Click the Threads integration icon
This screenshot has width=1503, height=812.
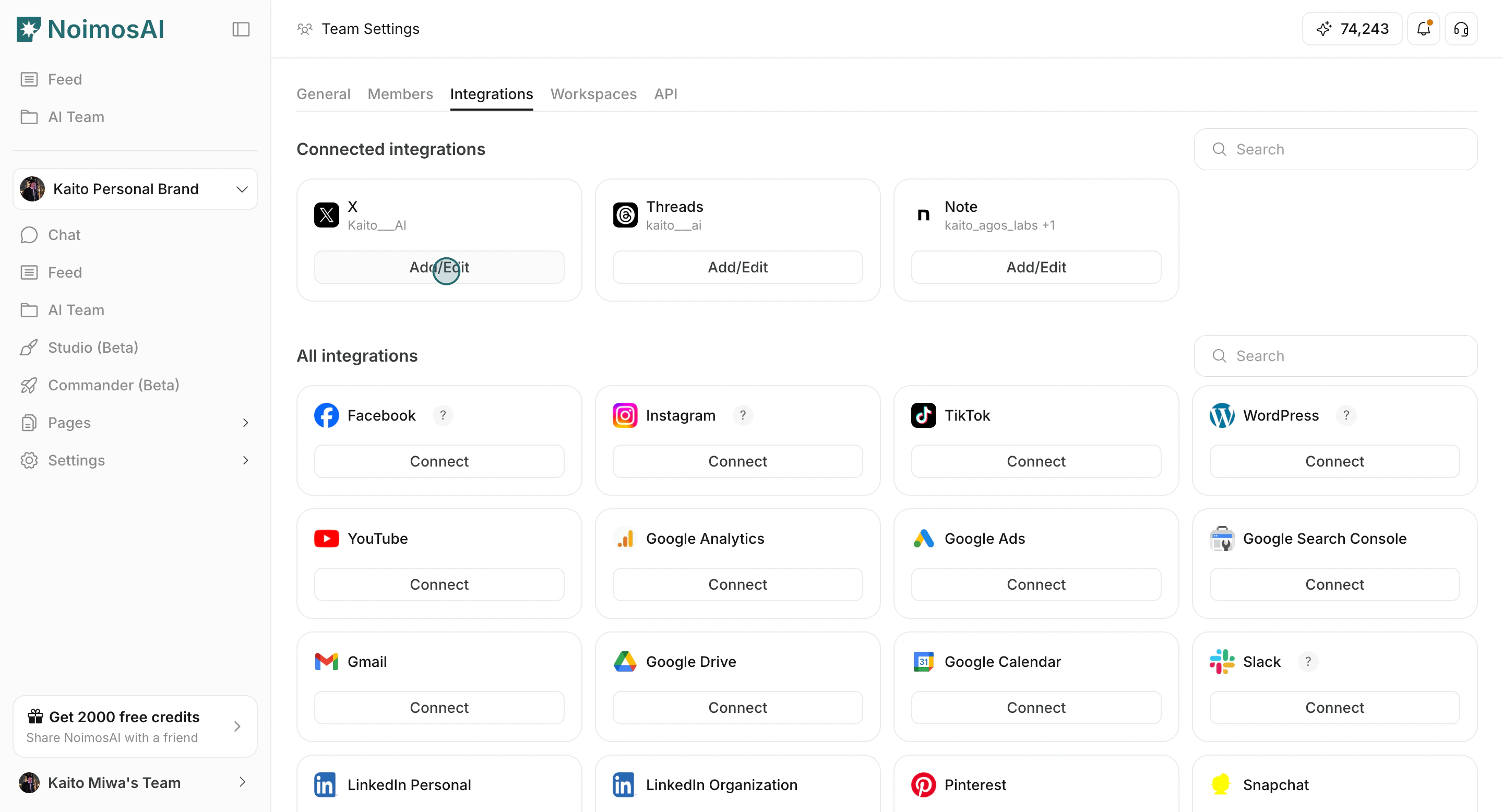(x=624, y=214)
